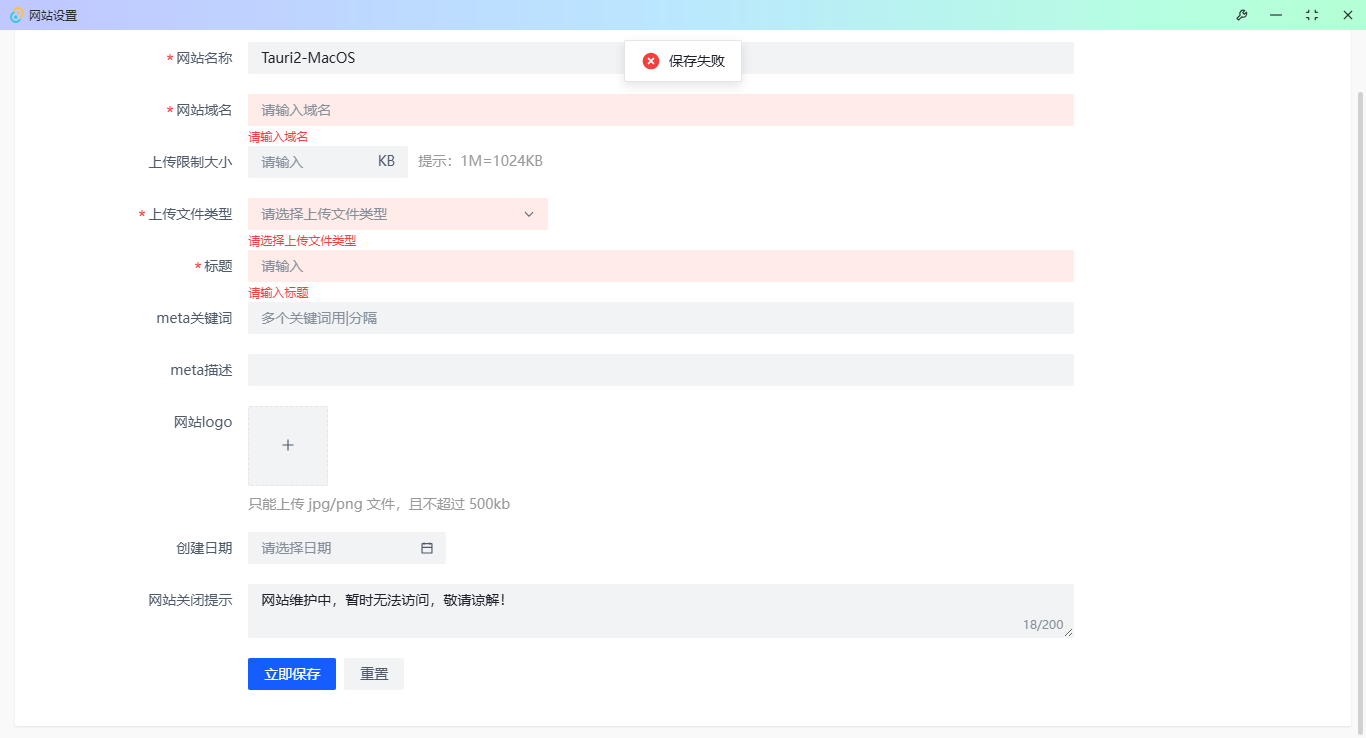This screenshot has height=738, width=1366.
Task: Click the 网站关闭提示 text area
Action: pos(661,611)
